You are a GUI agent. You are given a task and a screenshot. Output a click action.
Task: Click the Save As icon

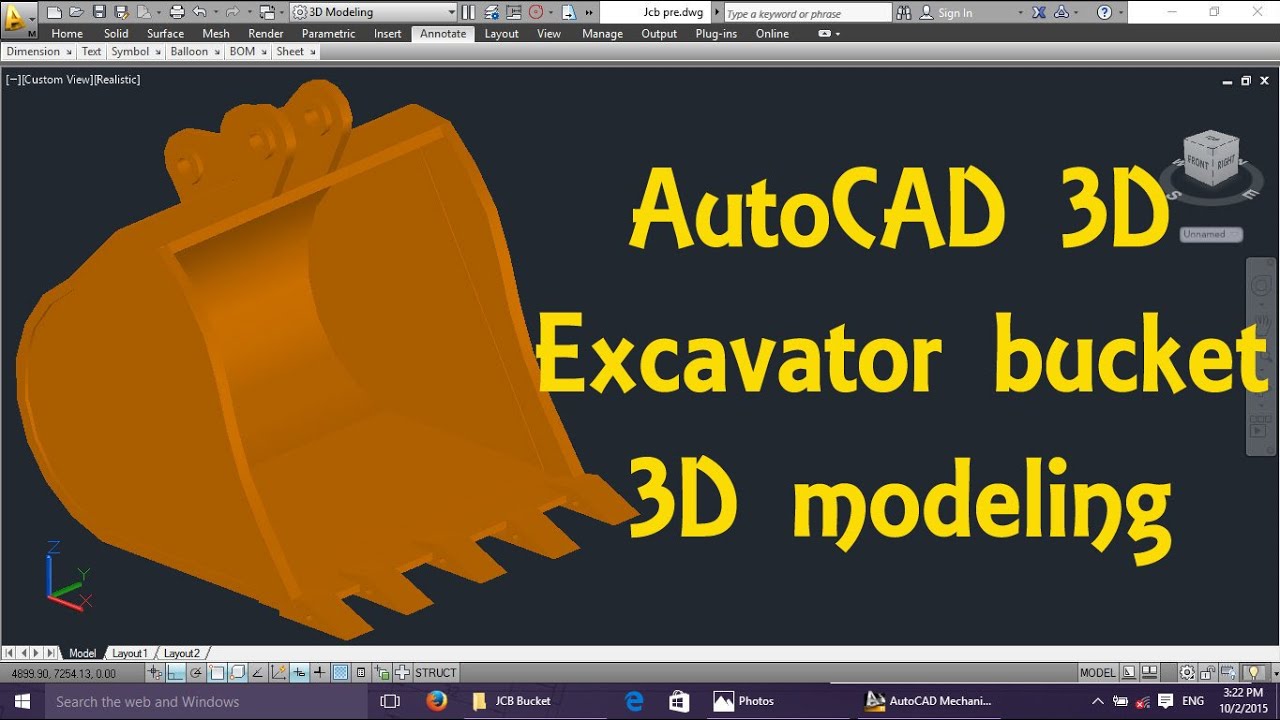pos(121,12)
